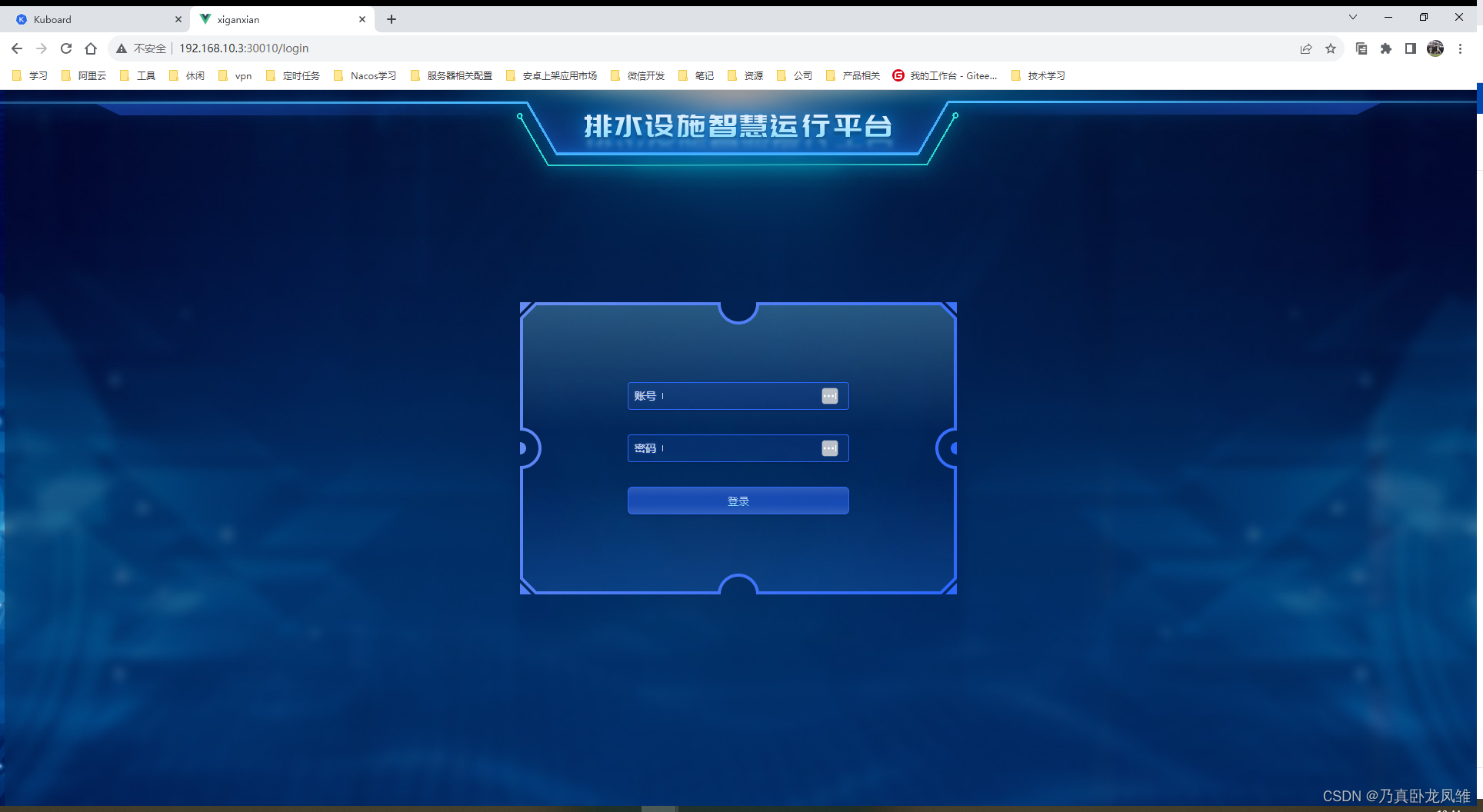
Task: Open the Nacos学习 bookmark folder
Action: pyautogui.click(x=365, y=75)
